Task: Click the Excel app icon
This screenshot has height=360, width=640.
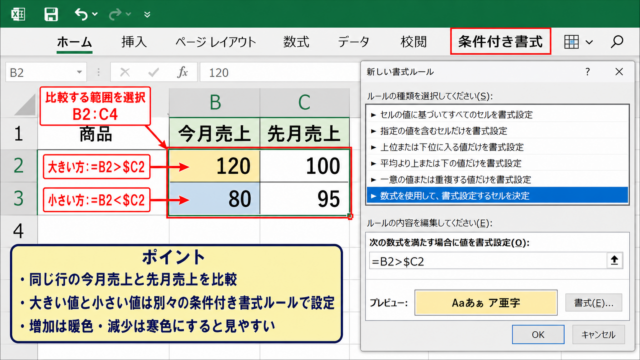Action: point(18,14)
